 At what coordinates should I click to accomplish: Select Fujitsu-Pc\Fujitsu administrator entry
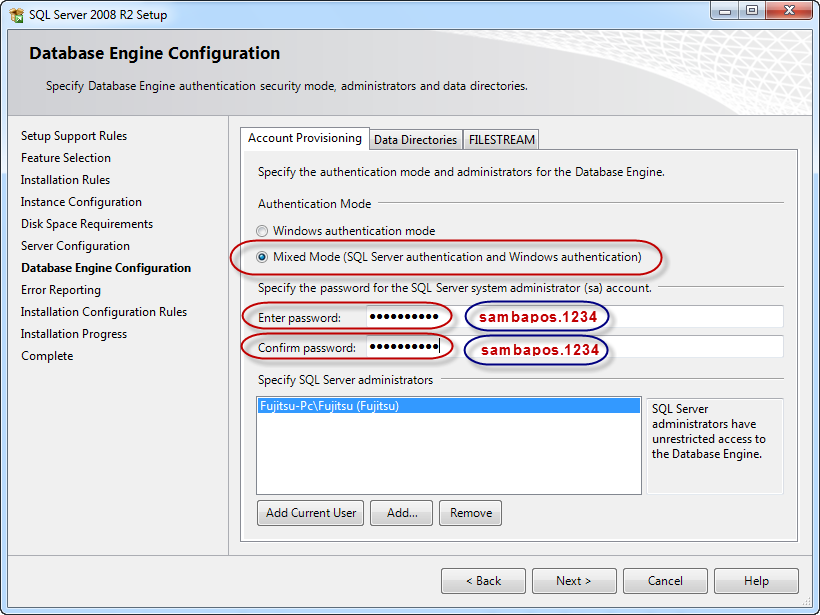(449, 406)
